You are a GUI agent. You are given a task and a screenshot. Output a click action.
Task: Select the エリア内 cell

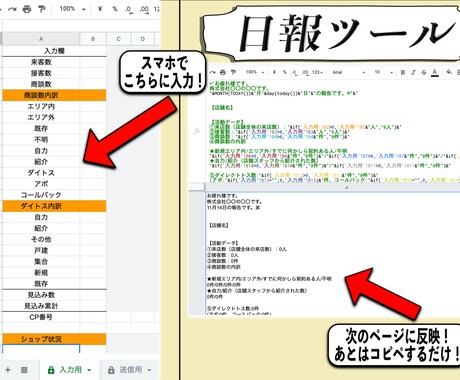coord(41,106)
